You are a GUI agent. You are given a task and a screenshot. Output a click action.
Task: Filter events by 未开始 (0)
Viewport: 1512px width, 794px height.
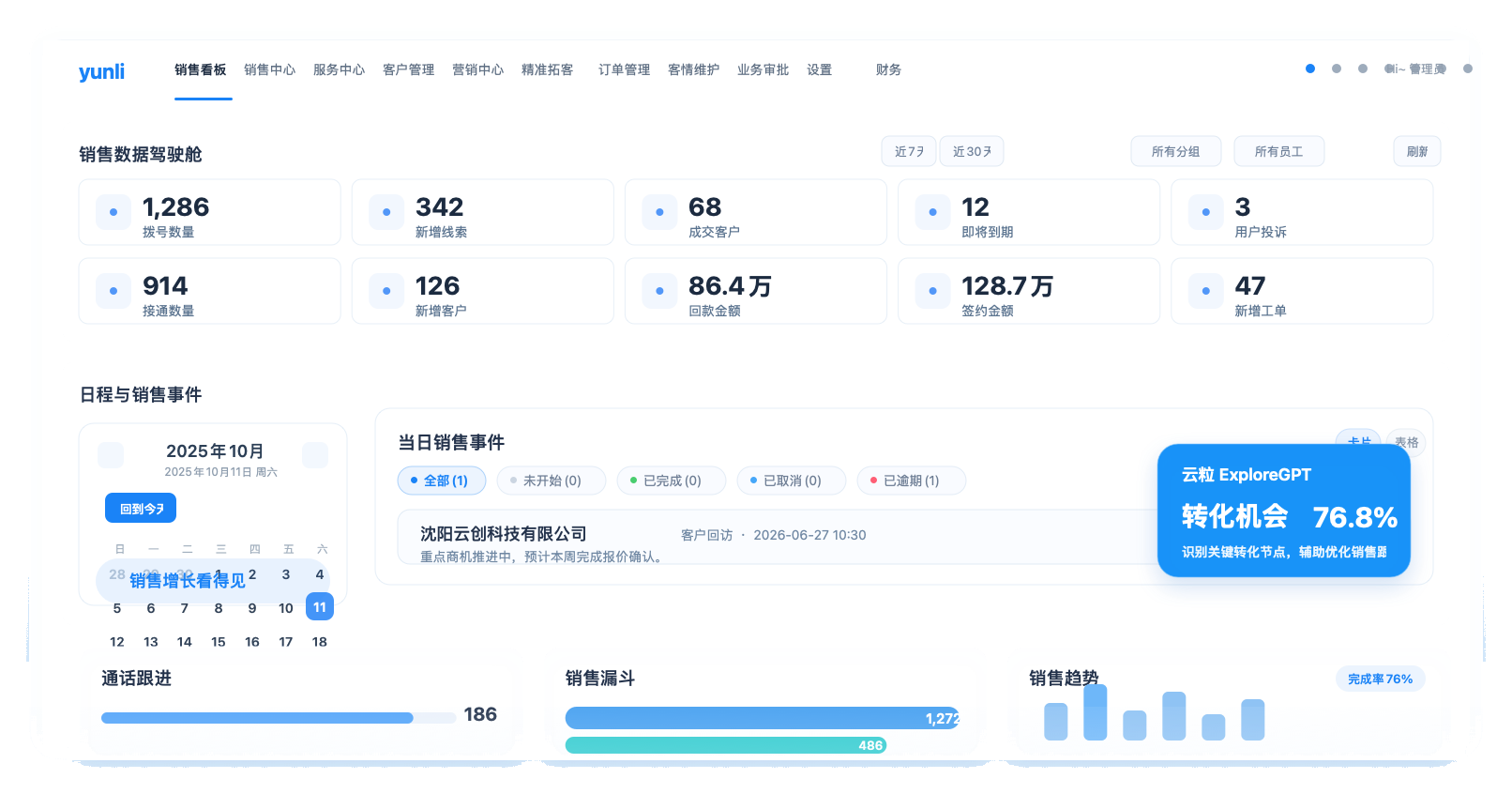552,481
